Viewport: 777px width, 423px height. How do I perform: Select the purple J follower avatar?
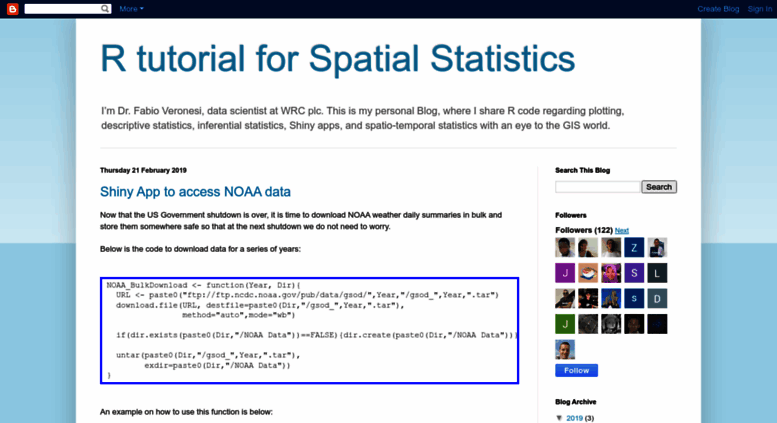[565, 273]
